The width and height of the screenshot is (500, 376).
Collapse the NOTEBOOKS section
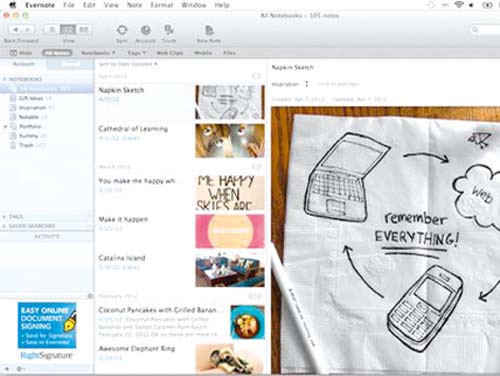tap(4, 79)
